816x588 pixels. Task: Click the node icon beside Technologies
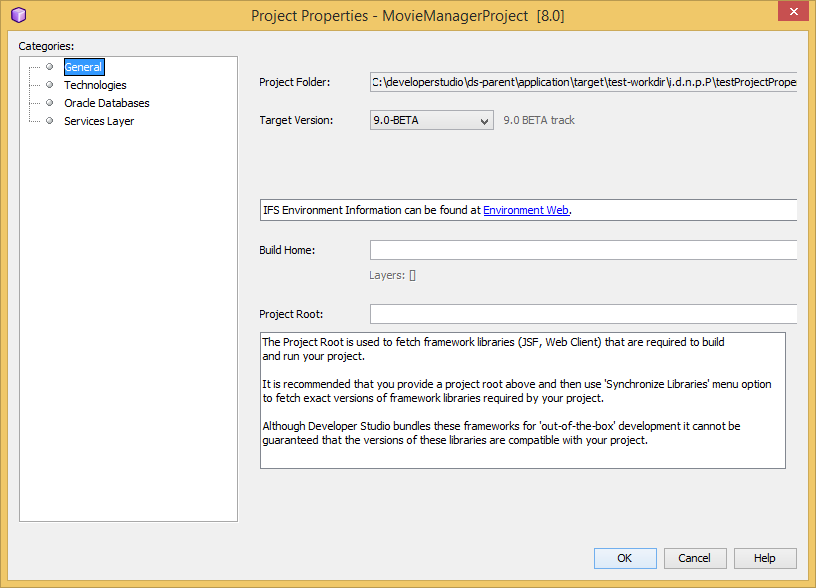49,85
